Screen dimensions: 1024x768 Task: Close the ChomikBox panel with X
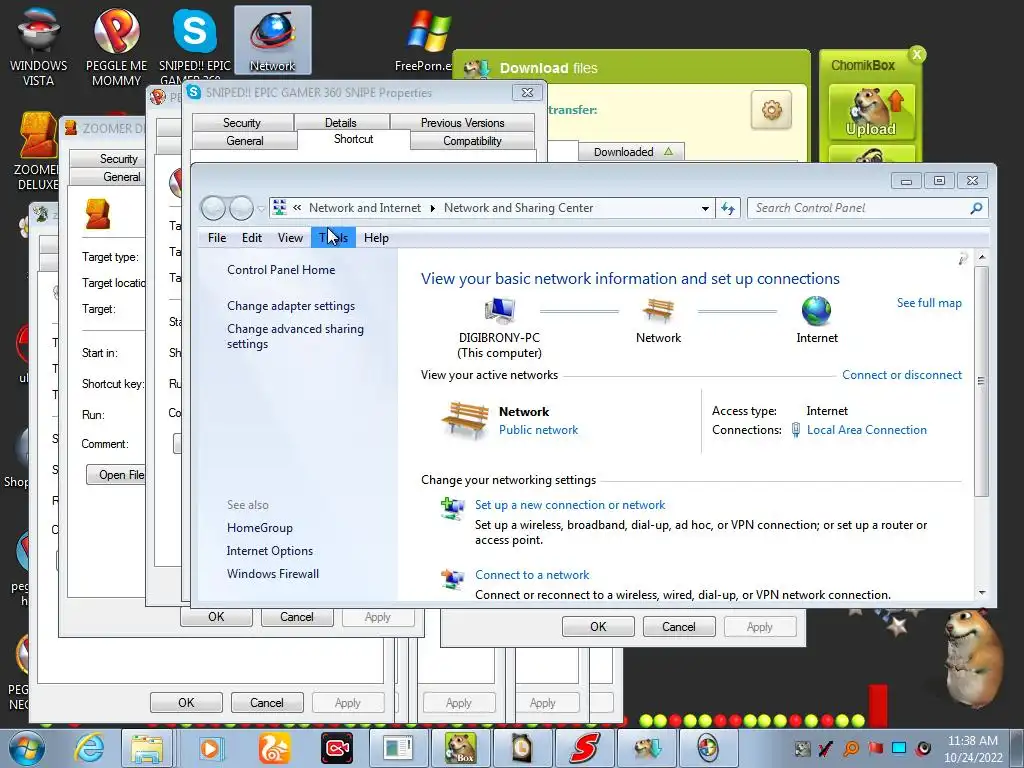pos(917,55)
